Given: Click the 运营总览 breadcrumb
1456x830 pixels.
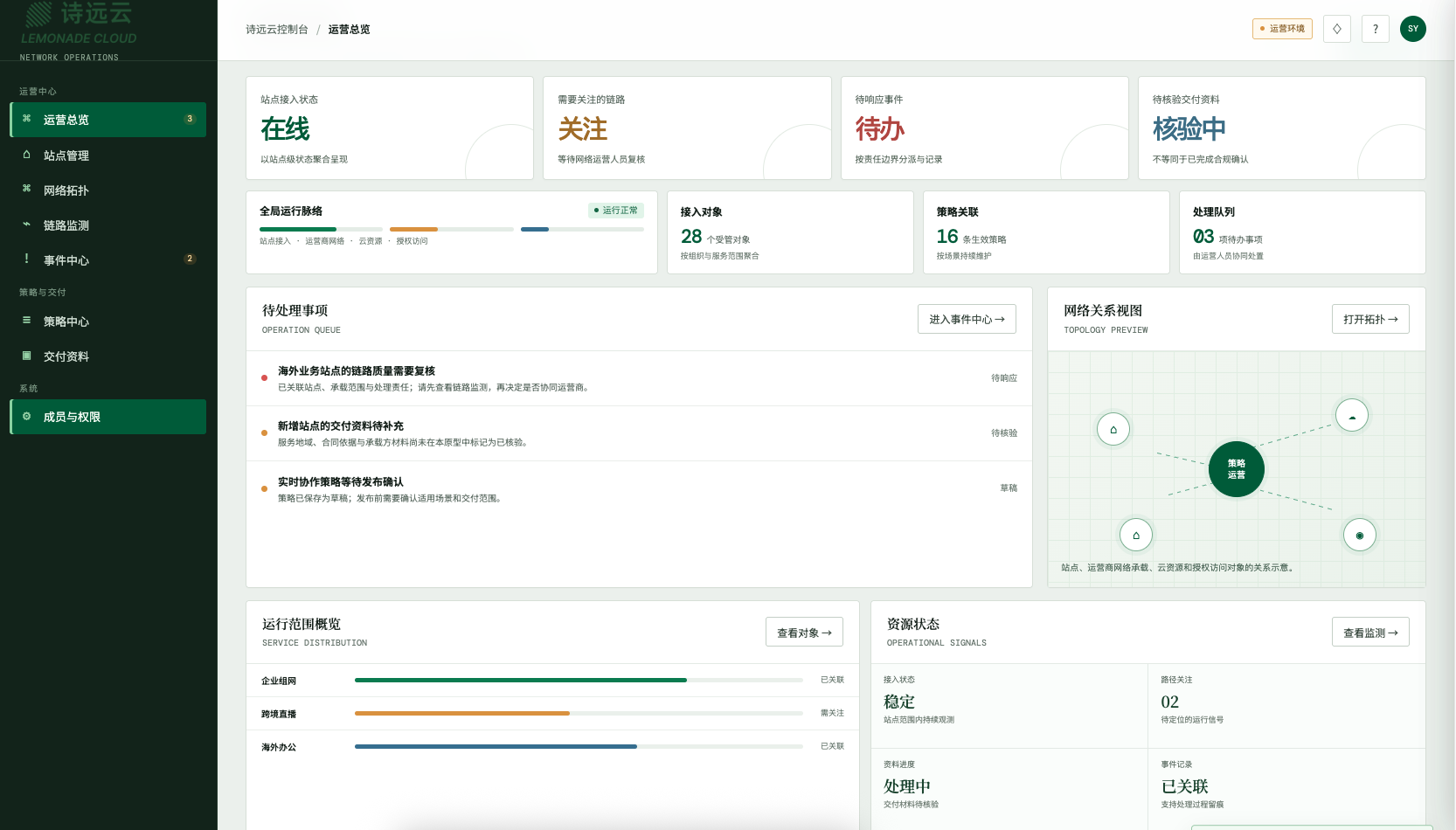Looking at the screenshot, I should (x=350, y=30).
